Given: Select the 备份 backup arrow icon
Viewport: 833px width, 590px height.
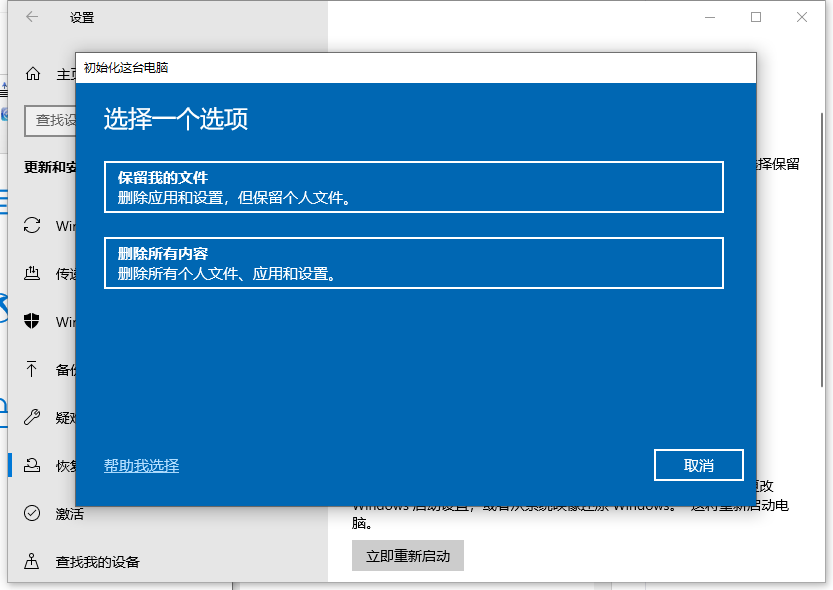Looking at the screenshot, I should 32,369.
